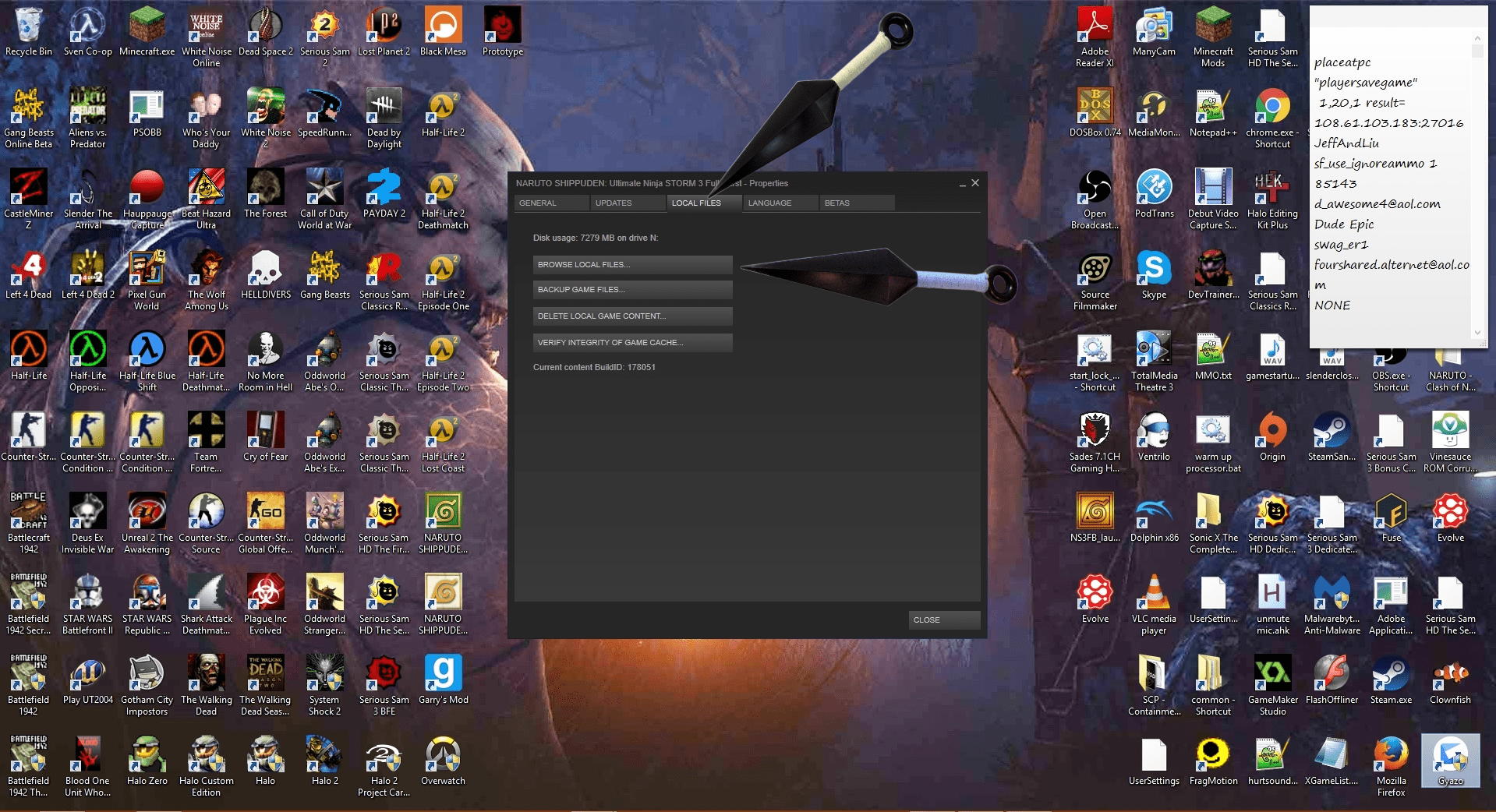Viewport: 1496px width, 812px height.
Task: Select the DOSBox 0.74 icon
Action: (1095, 112)
